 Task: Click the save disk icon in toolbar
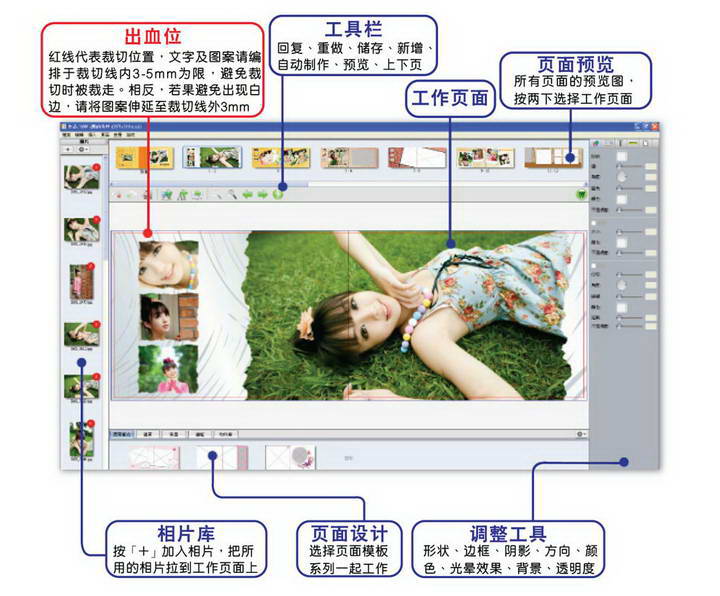point(147,195)
